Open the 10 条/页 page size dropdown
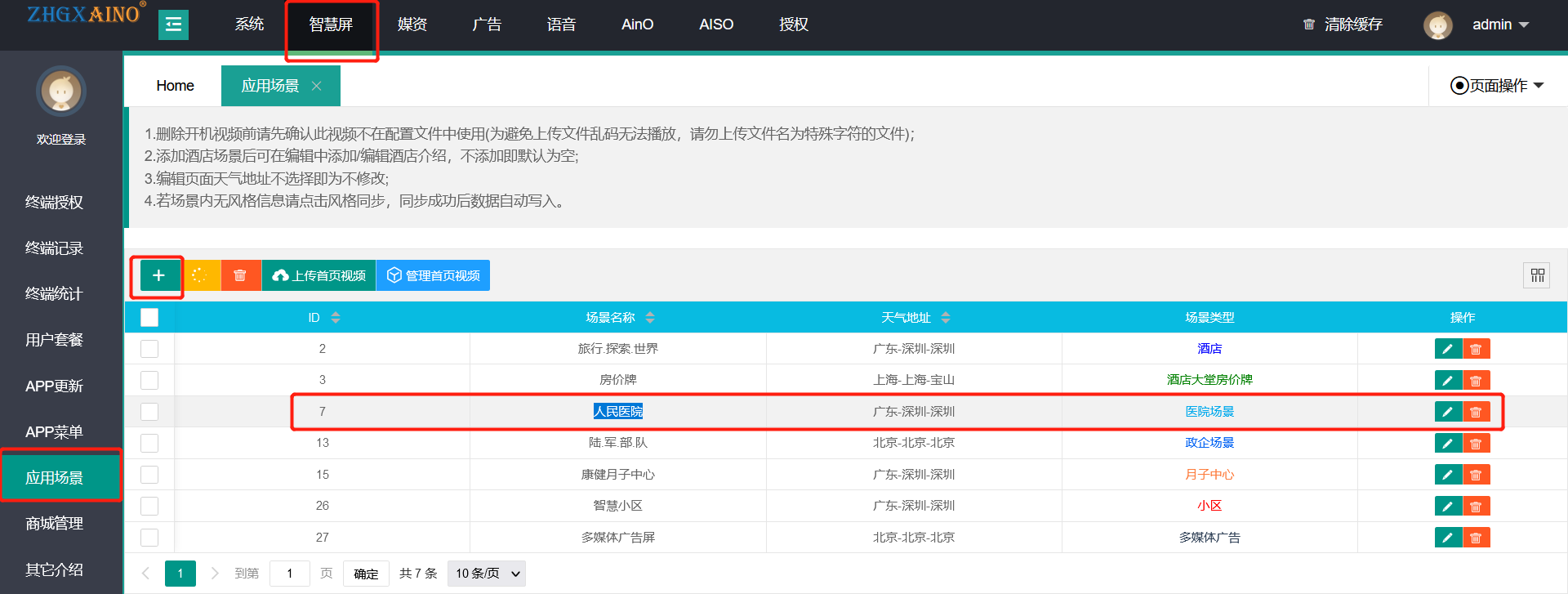1568x594 pixels. coord(487,574)
